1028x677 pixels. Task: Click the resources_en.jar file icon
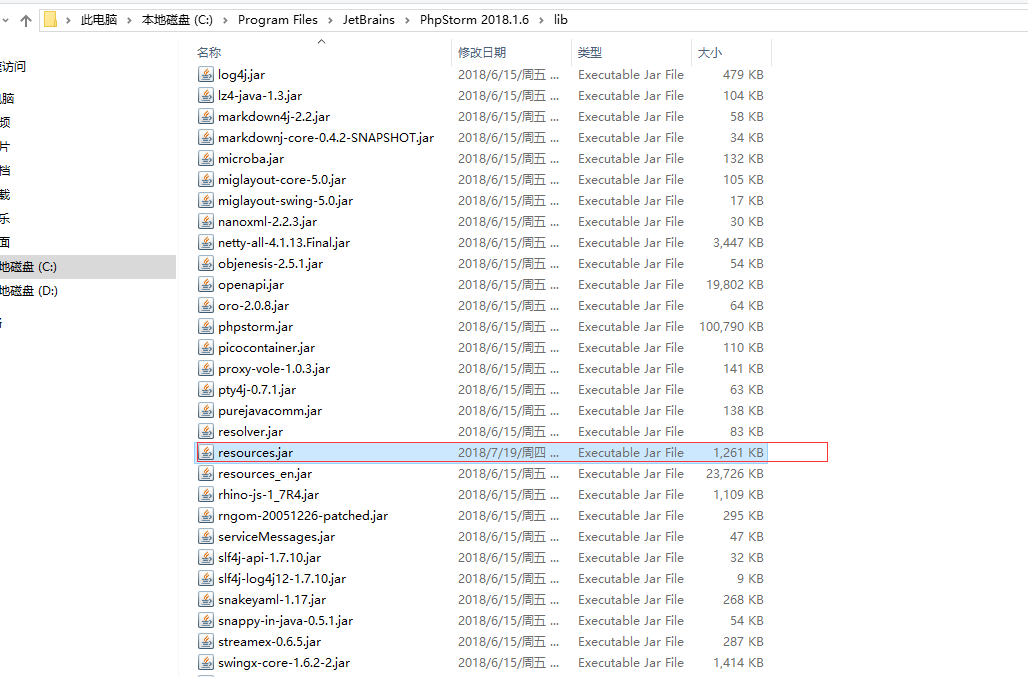(206, 473)
